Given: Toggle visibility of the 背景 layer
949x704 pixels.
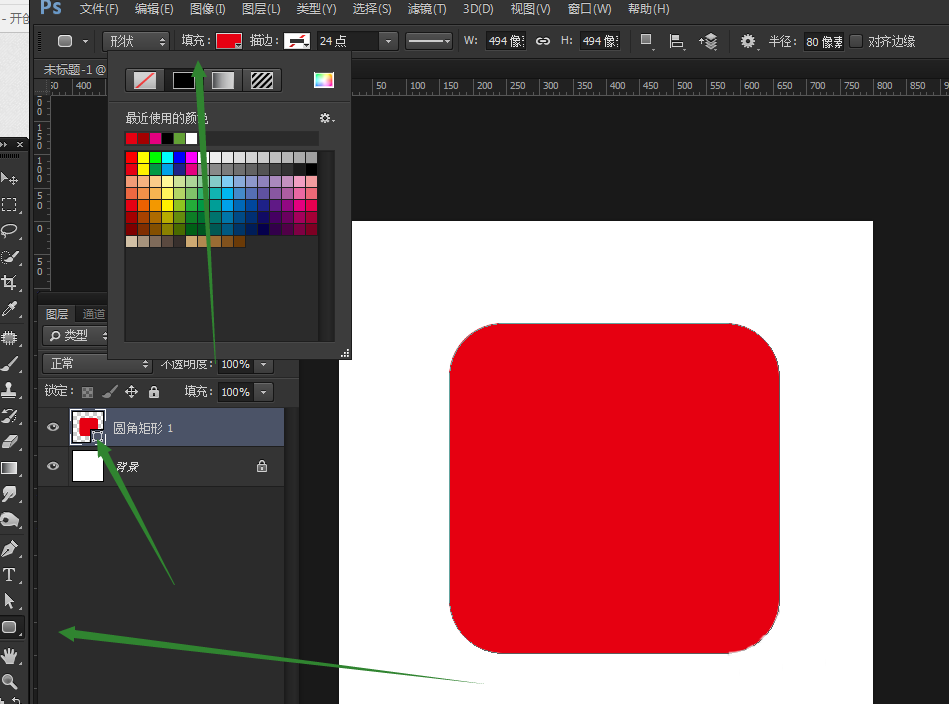Looking at the screenshot, I should coord(54,466).
